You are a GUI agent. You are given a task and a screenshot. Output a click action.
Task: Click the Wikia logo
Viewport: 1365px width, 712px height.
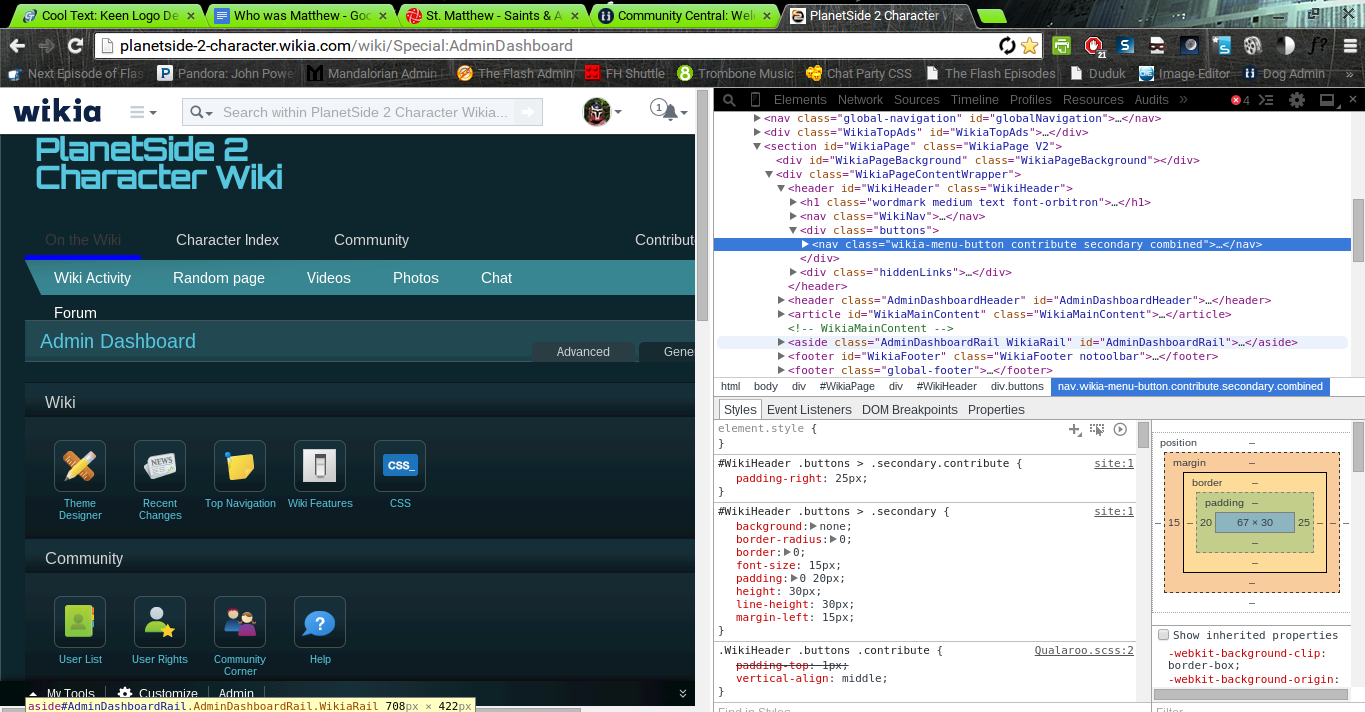57,111
